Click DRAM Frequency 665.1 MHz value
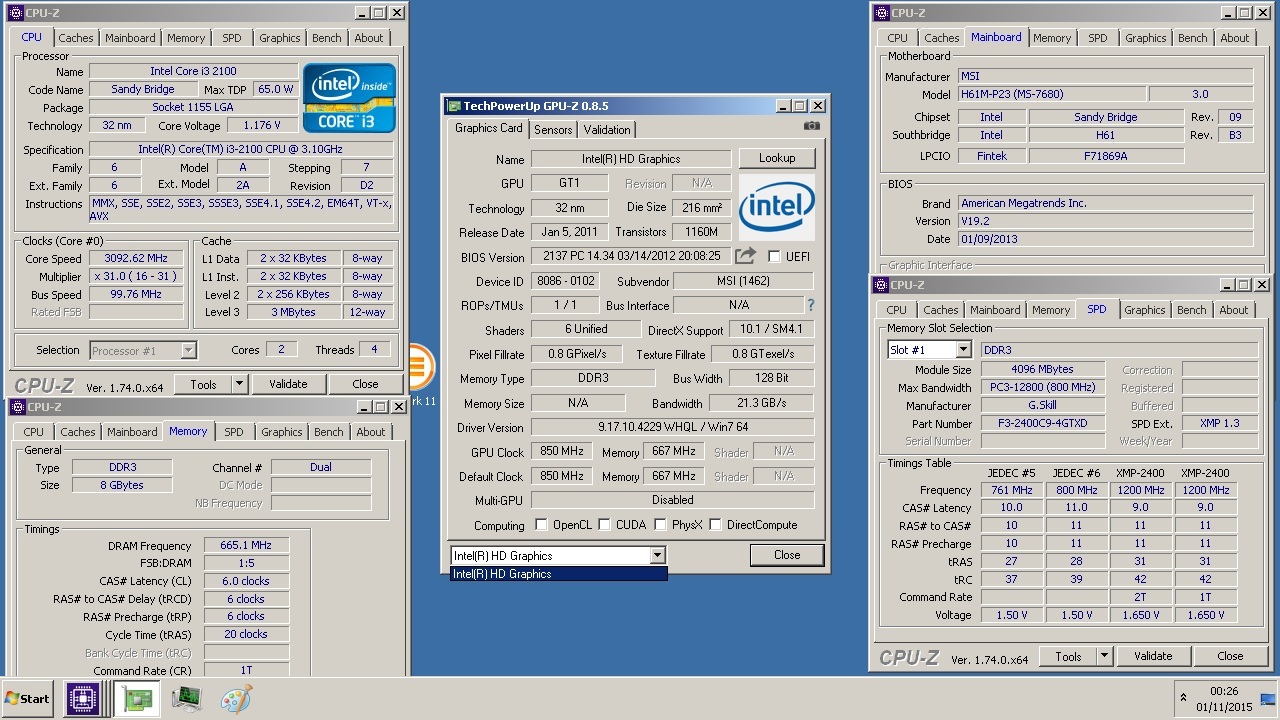Viewport: 1280px width, 720px height. [246, 545]
